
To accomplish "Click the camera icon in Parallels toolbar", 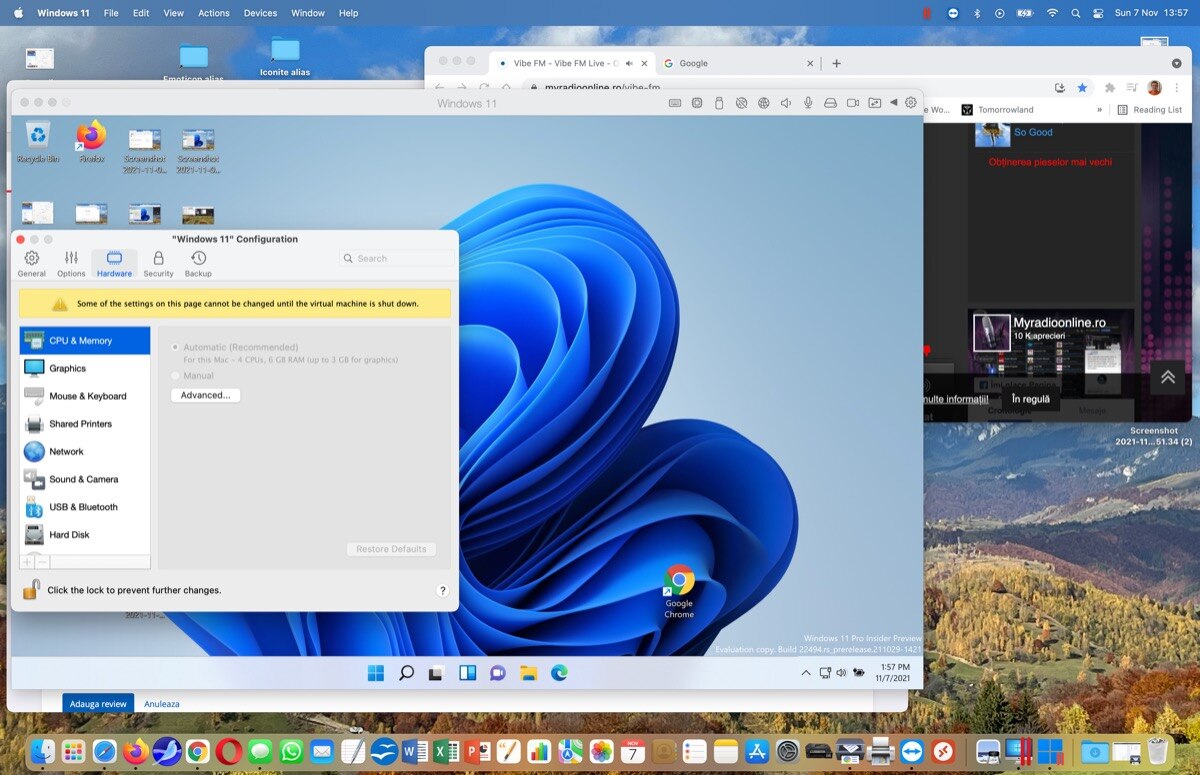I will (853, 103).
